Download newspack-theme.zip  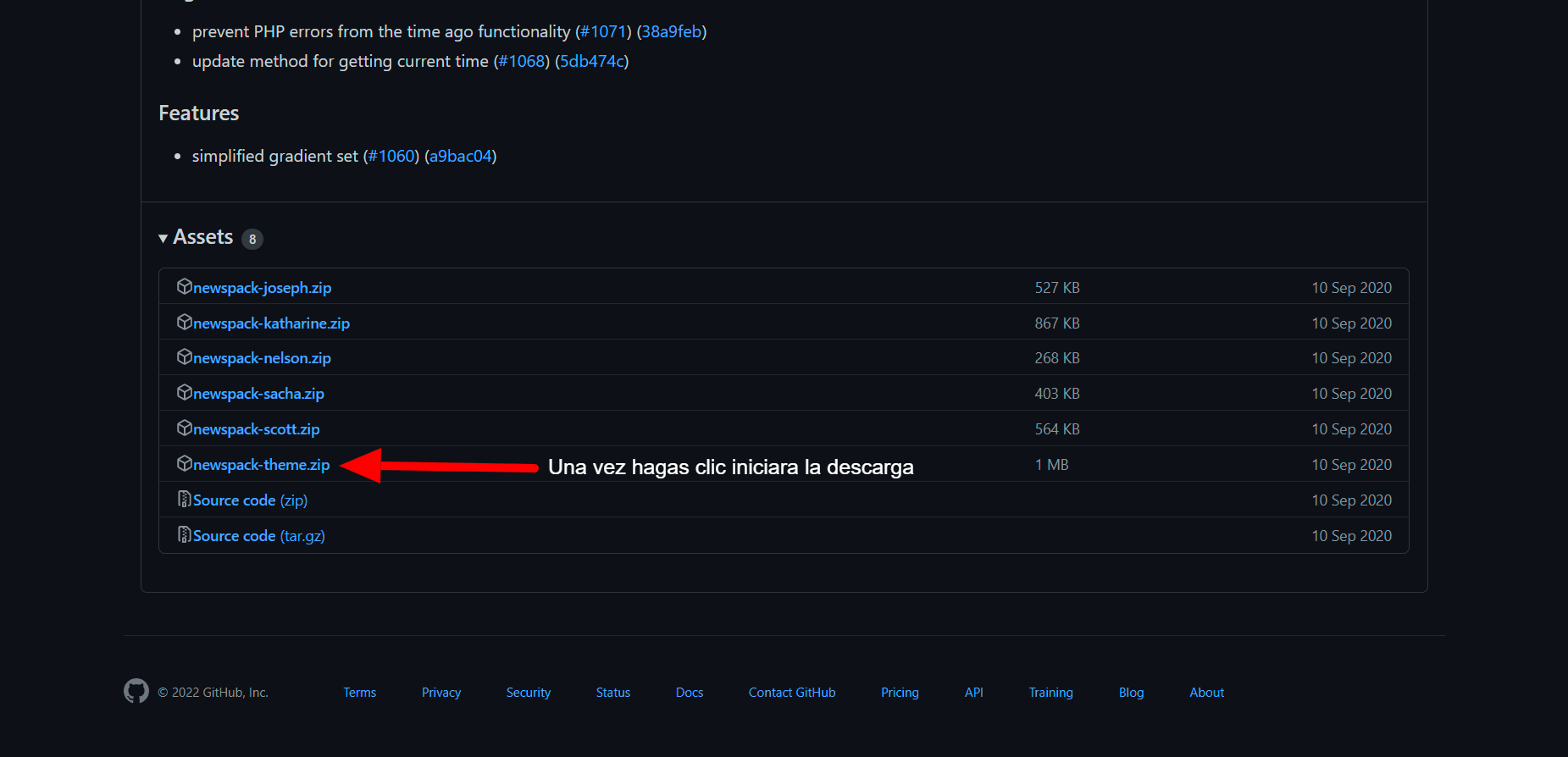261,465
